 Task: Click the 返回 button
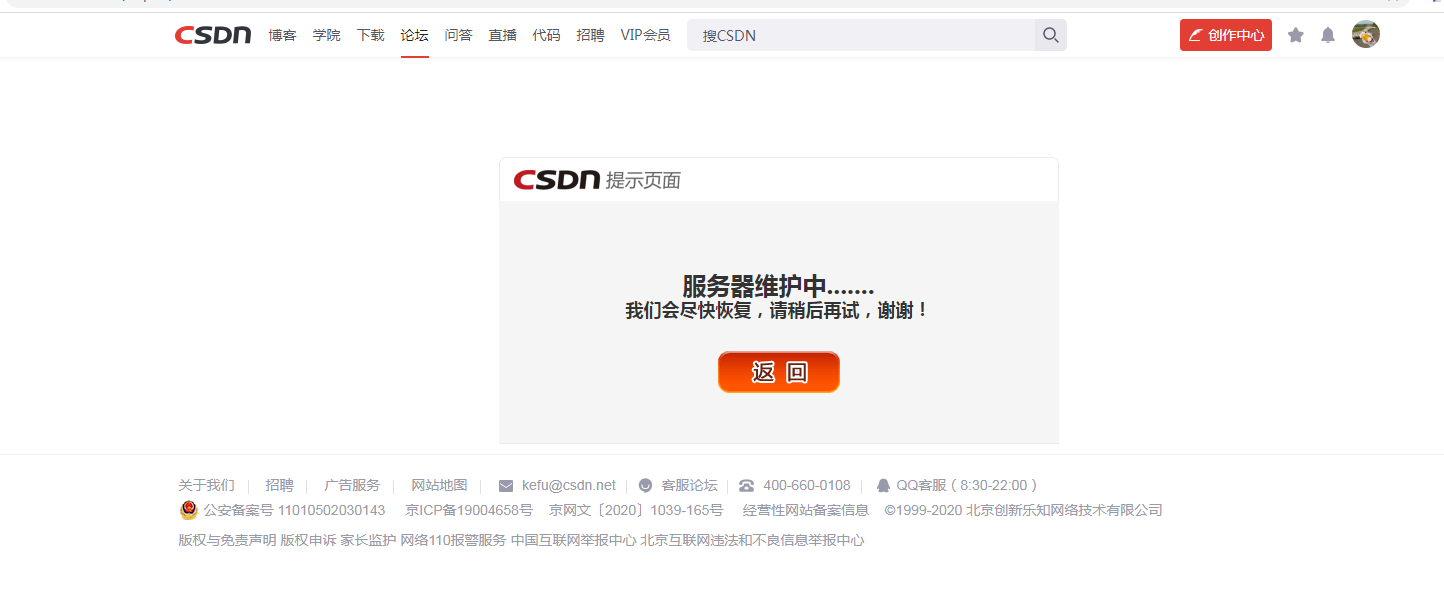(779, 372)
